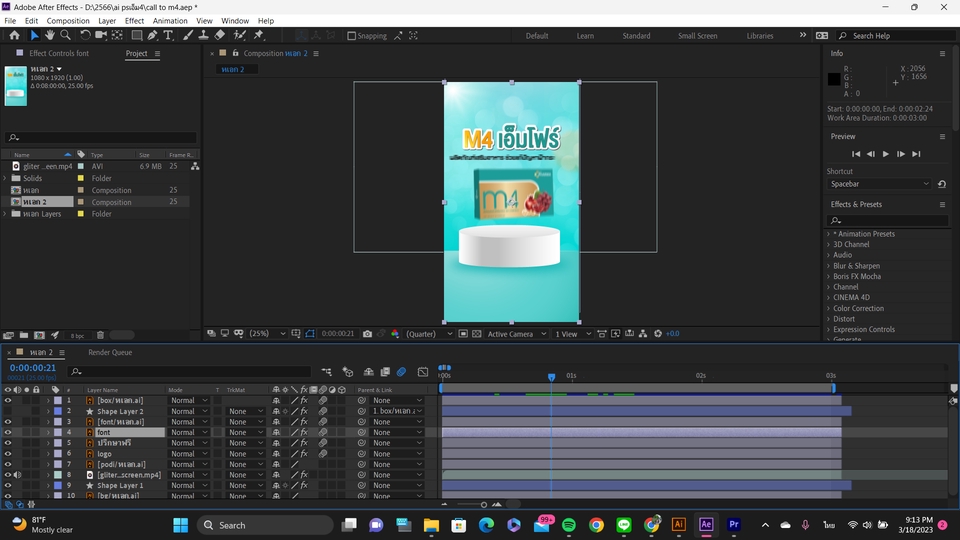The width and height of the screenshot is (960, 540).
Task: Switch to the Learn workspace
Action: (585, 36)
